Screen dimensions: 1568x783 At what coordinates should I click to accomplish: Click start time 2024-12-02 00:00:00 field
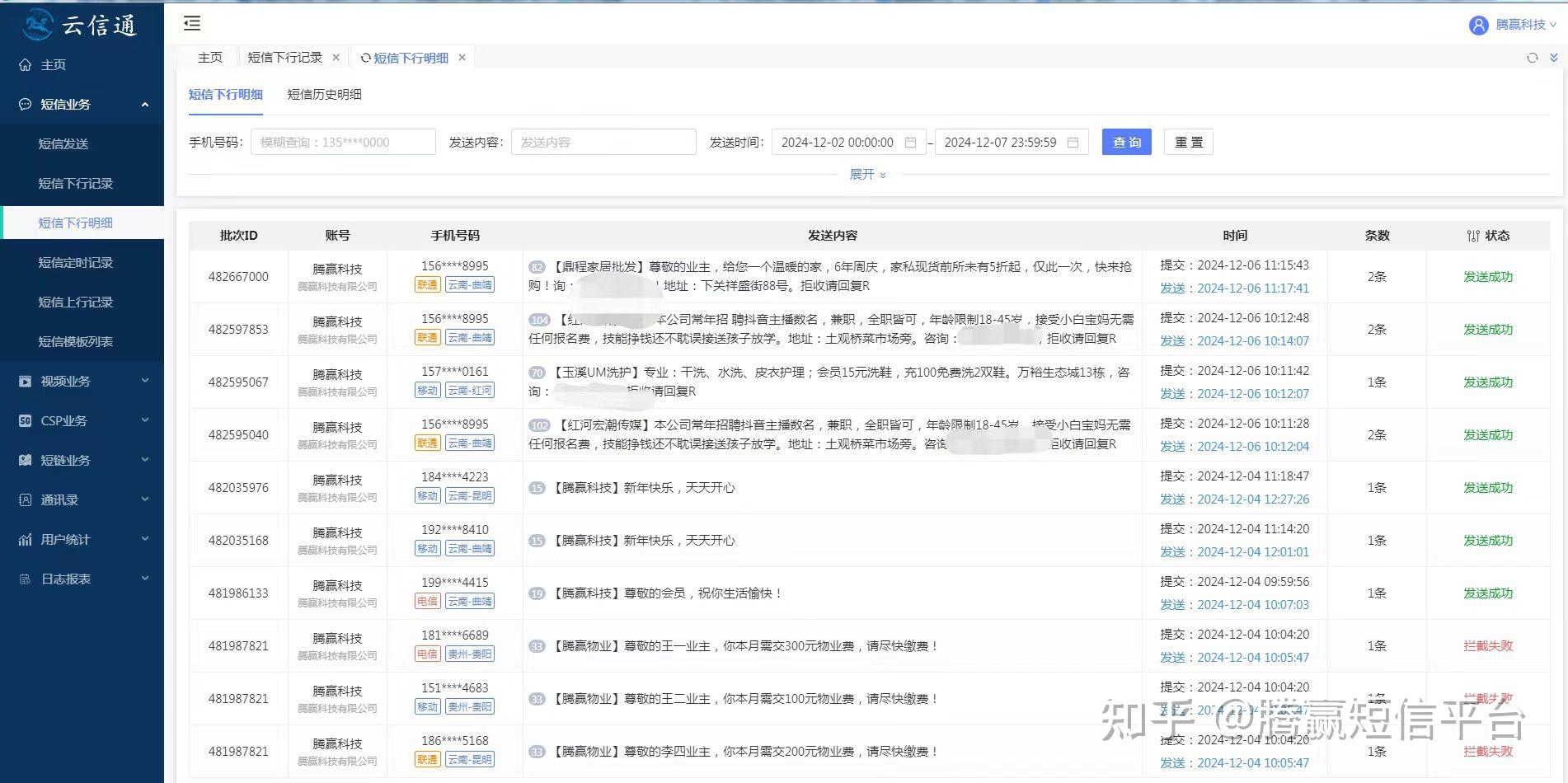coord(848,143)
